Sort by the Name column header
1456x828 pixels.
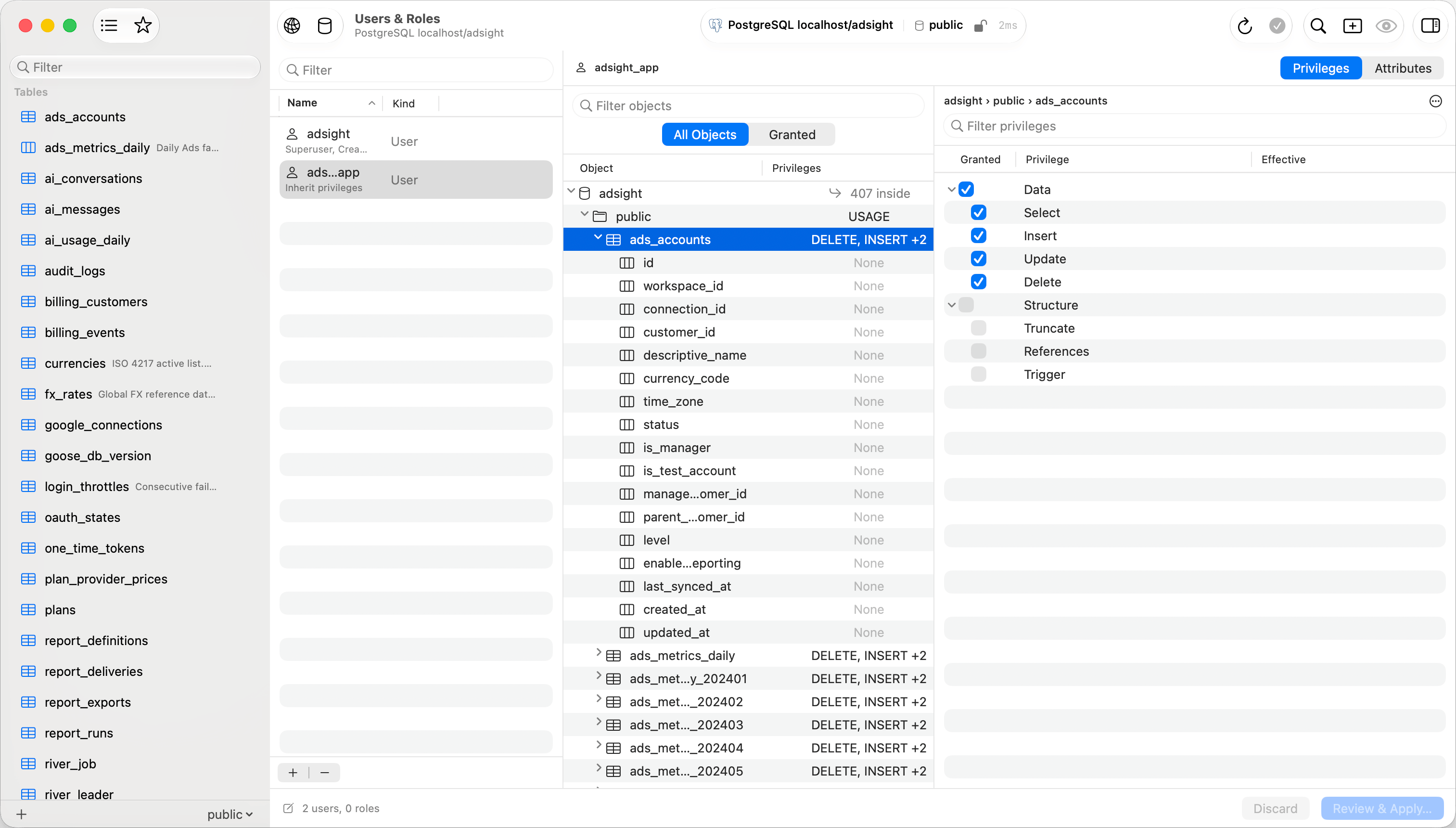[331, 103]
